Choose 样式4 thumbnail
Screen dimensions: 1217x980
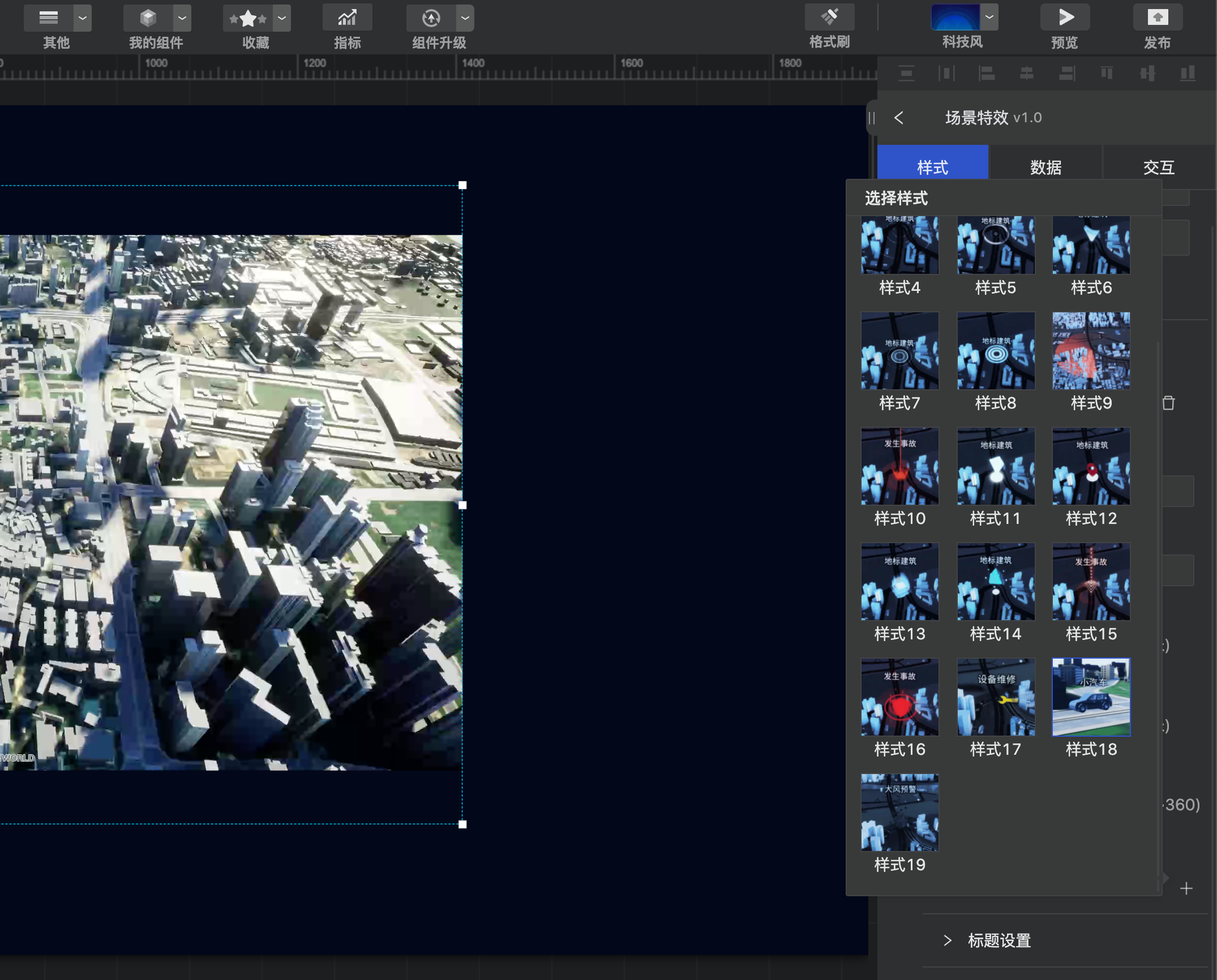tap(900, 245)
